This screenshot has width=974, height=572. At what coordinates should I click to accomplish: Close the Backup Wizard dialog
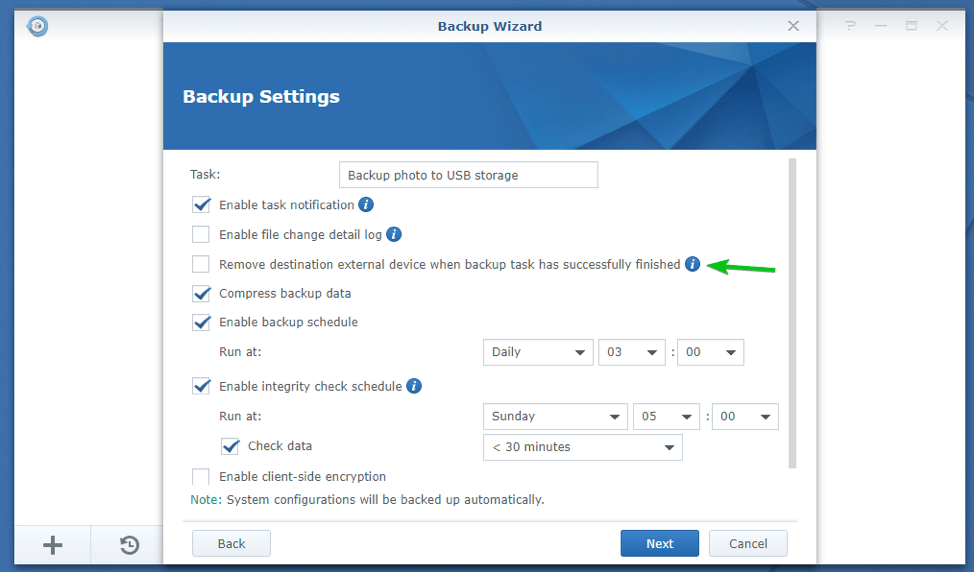pos(793,26)
